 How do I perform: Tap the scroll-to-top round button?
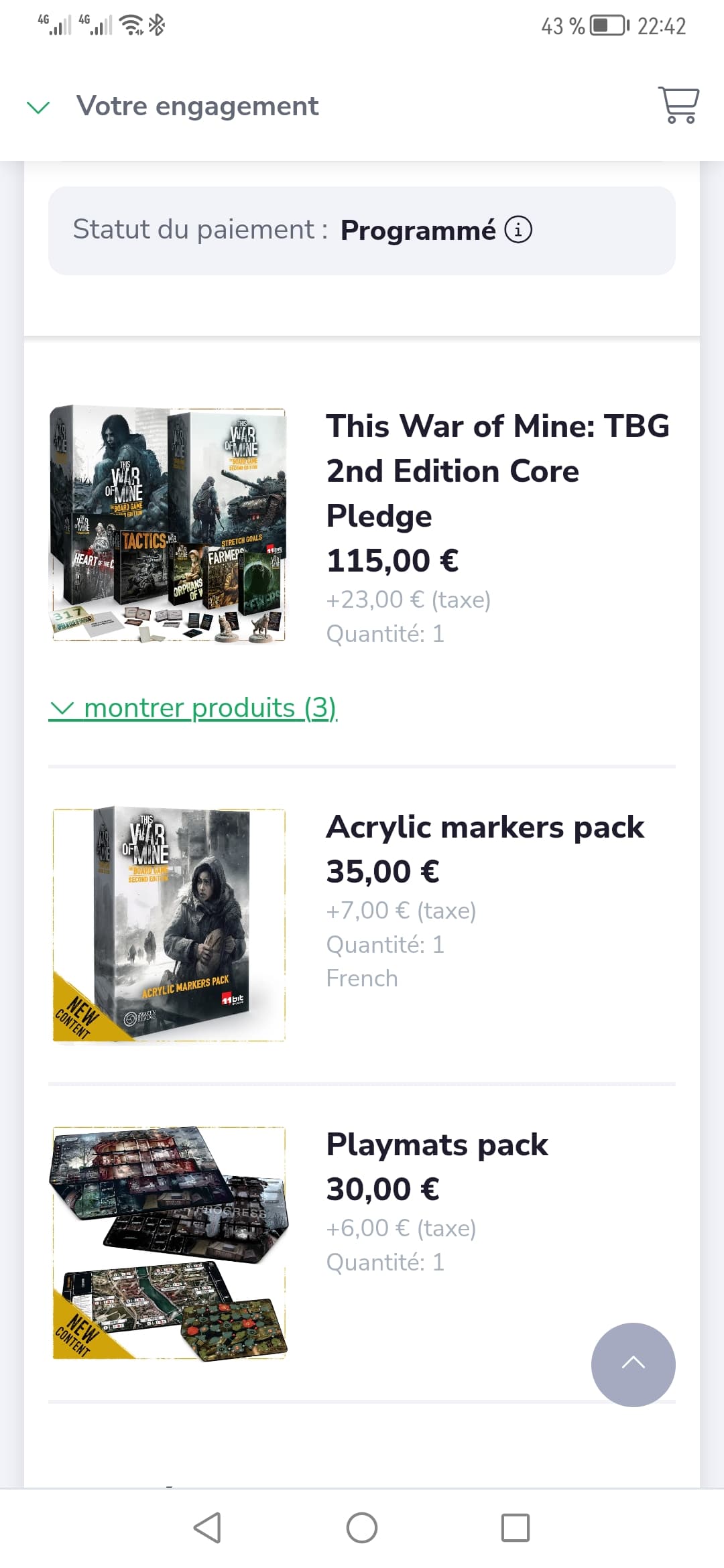click(x=633, y=1364)
